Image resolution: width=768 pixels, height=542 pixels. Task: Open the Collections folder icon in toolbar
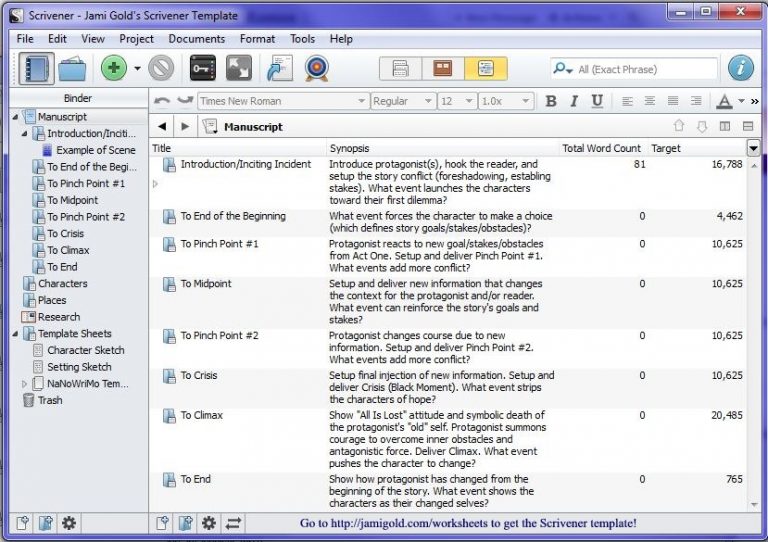[72, 69]
